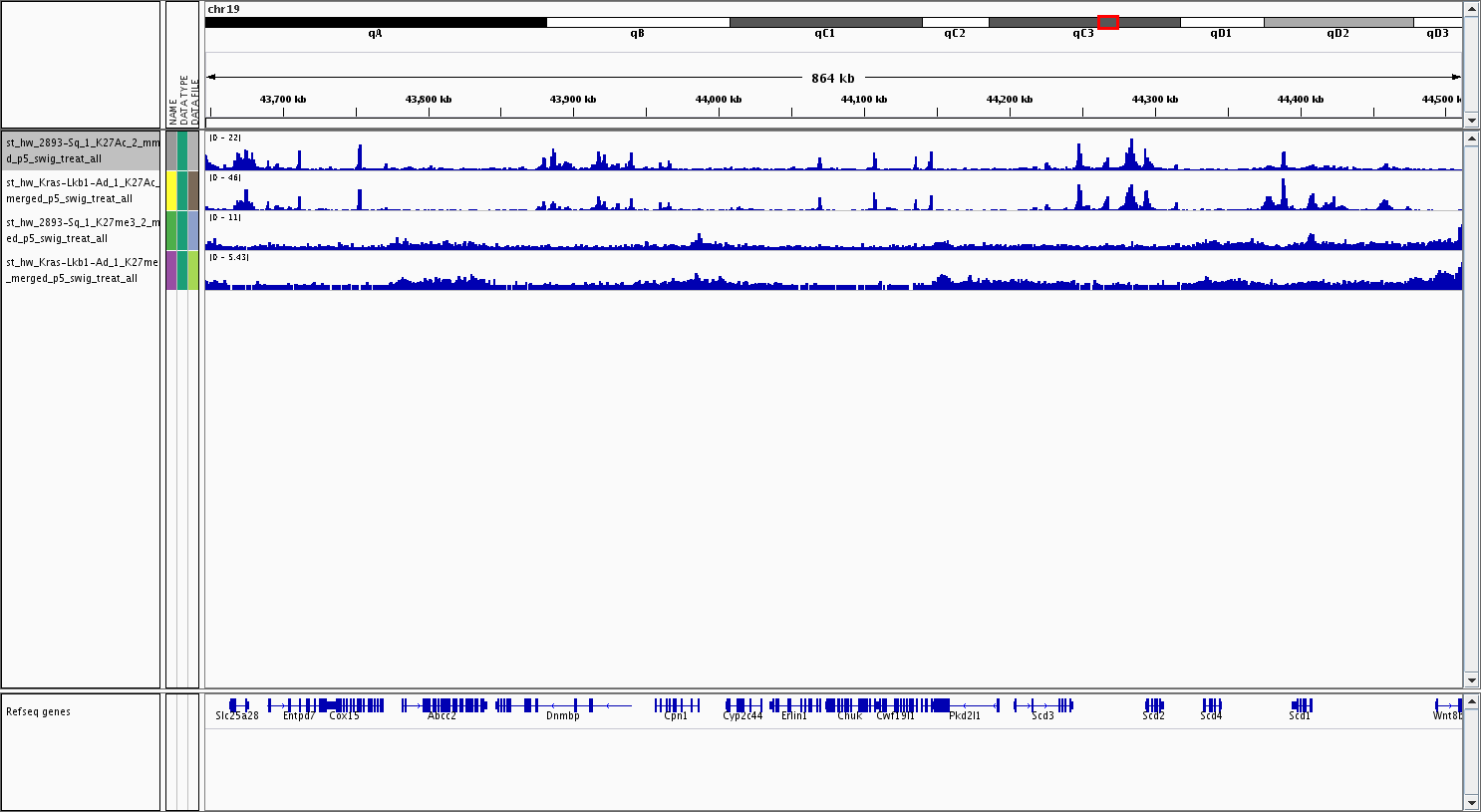Click scroll down arrow of data track panel
1481x812 pixels.
click(1471, 680)
